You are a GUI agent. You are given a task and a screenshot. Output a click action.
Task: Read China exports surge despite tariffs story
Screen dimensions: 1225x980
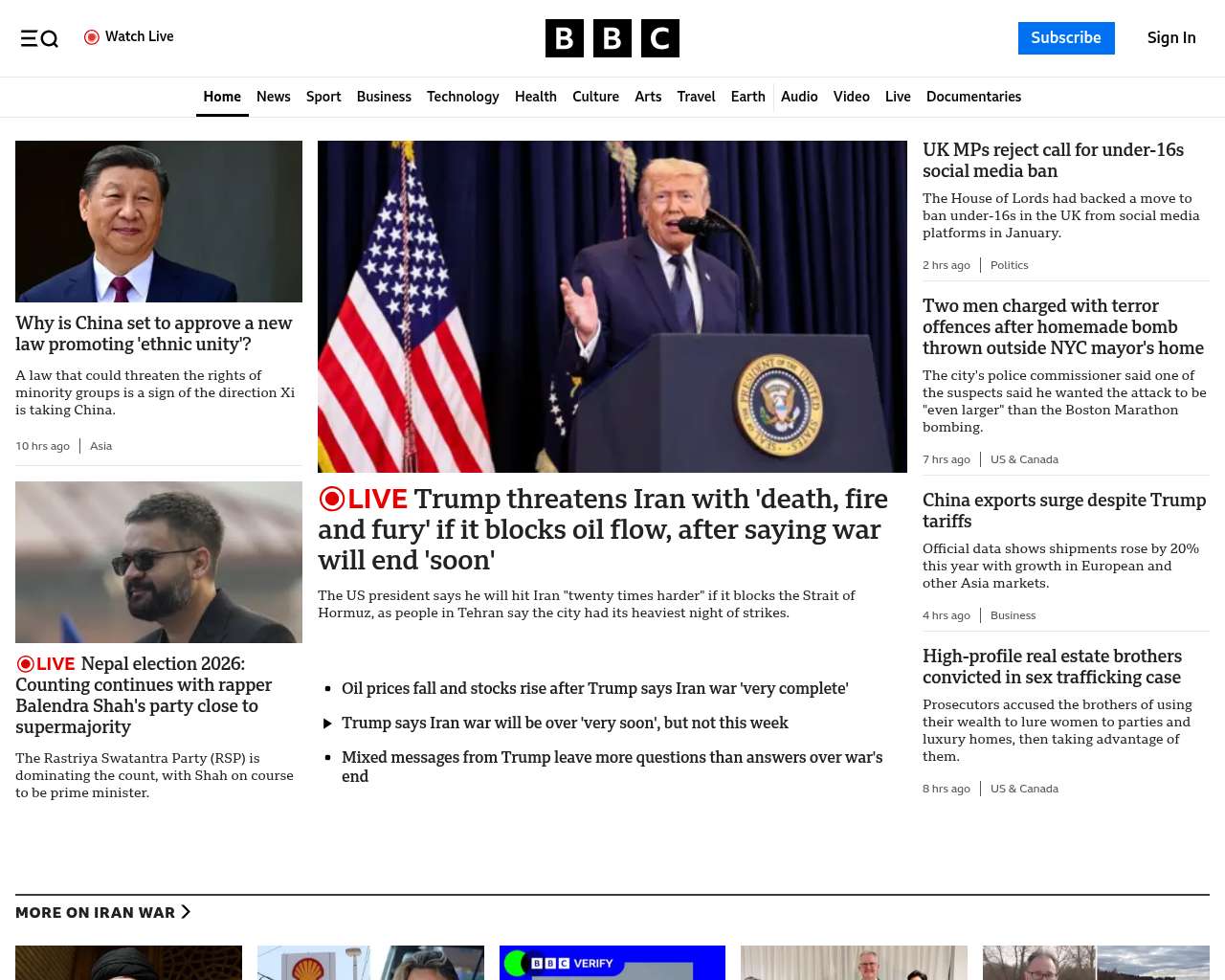pyautogui.click(x=1063, y=510)
